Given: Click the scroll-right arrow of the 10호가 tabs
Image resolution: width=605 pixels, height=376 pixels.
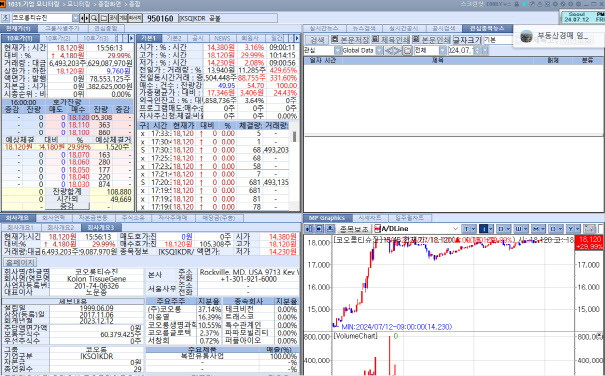Looking at the screenshot, I should (x=131, y=38).
